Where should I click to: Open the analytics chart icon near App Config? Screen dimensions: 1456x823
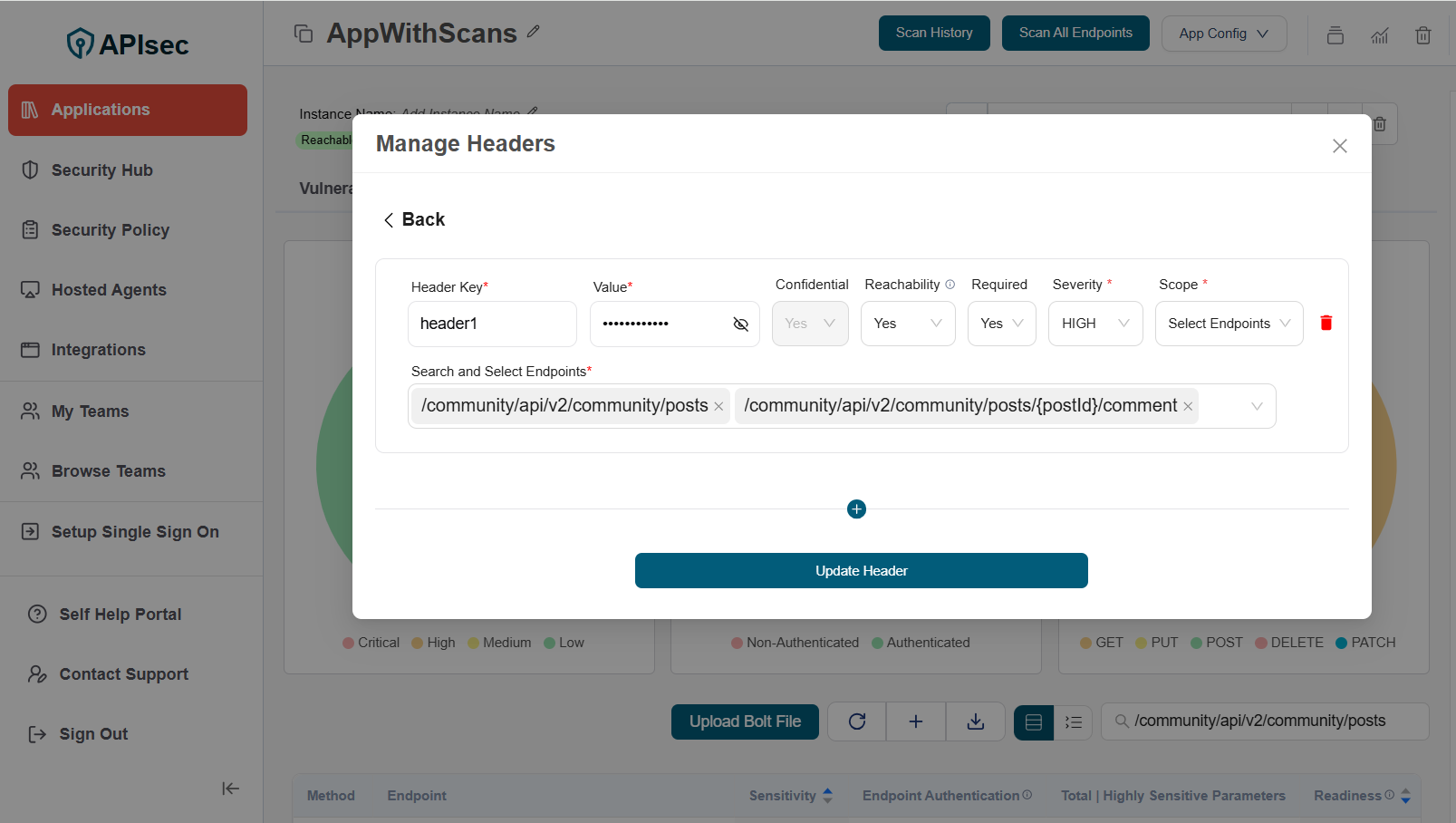tap(1379, 35)
